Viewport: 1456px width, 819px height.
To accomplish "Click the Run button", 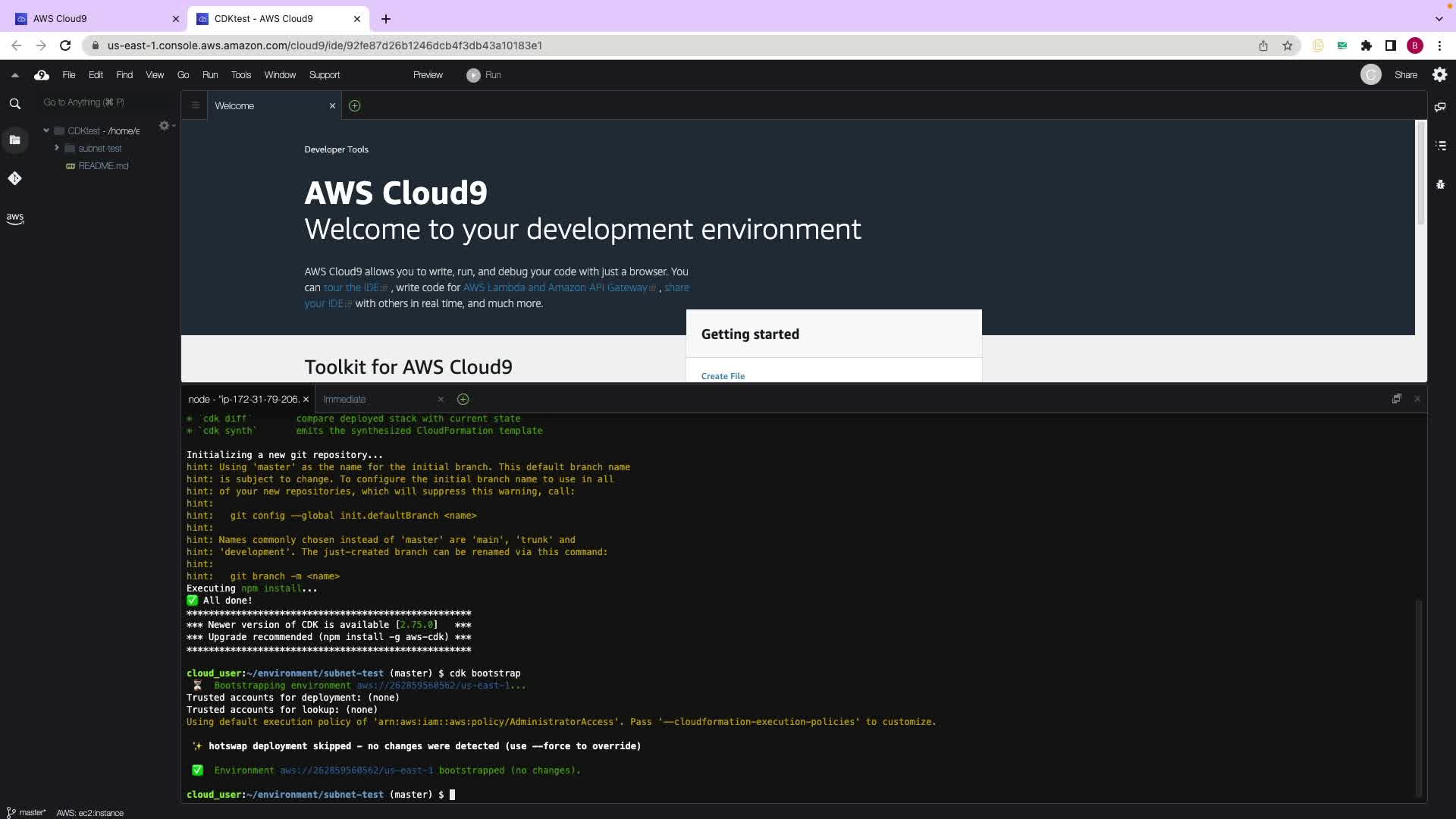I will tap(484, 75).
